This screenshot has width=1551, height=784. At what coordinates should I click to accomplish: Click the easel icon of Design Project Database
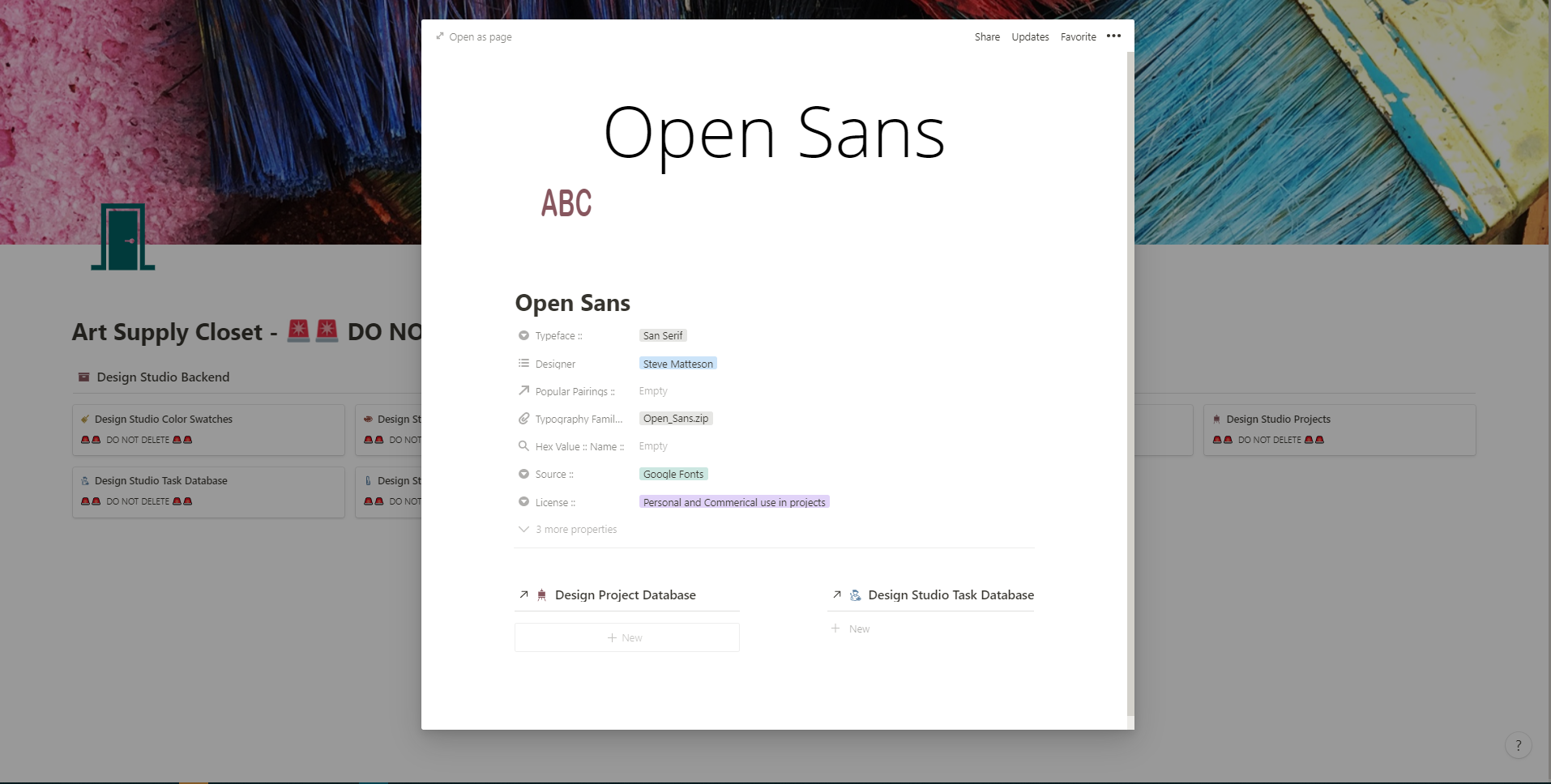pyautogui.click(x=542, y=594)
